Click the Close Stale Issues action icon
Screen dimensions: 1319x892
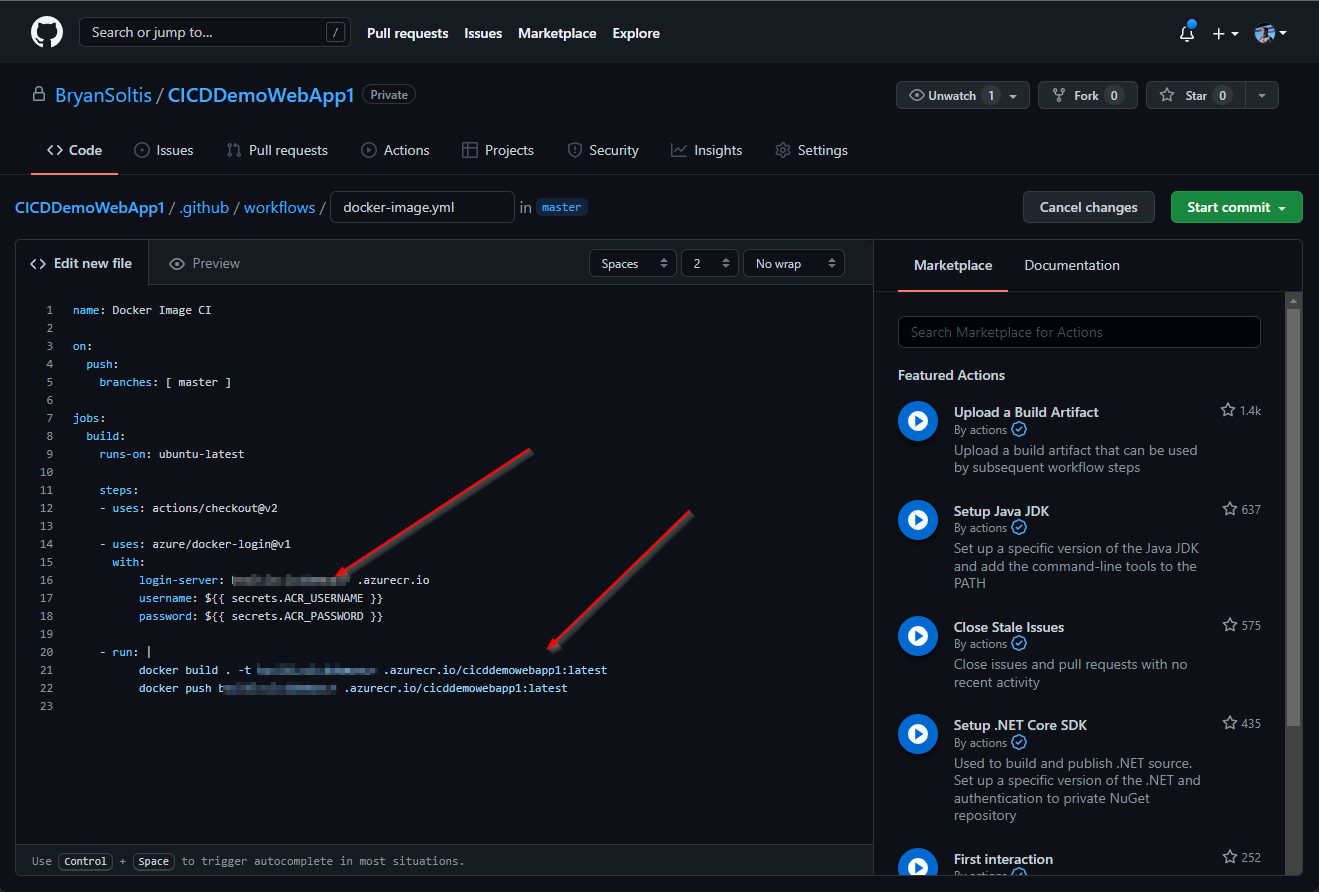pos(917,636)
